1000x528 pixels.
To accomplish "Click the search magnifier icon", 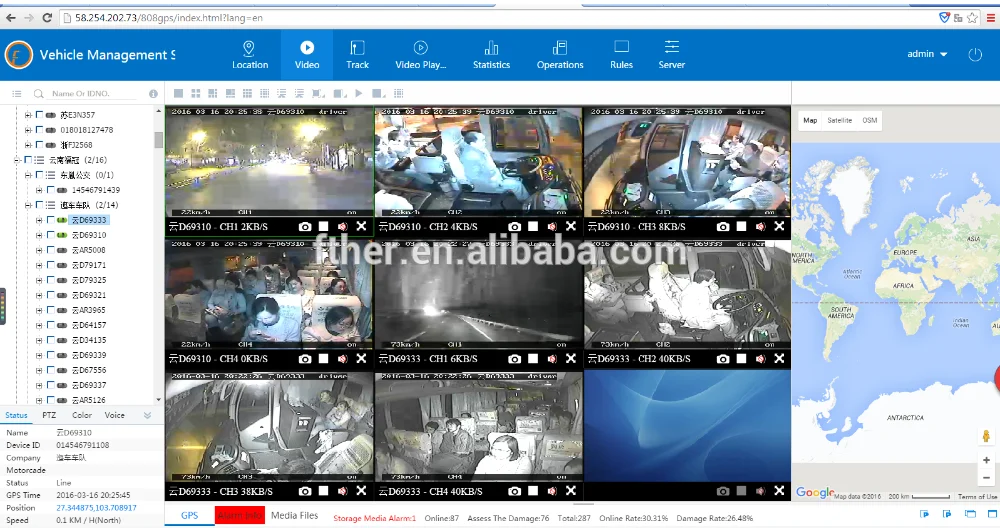I will click(x=39, y=94).
